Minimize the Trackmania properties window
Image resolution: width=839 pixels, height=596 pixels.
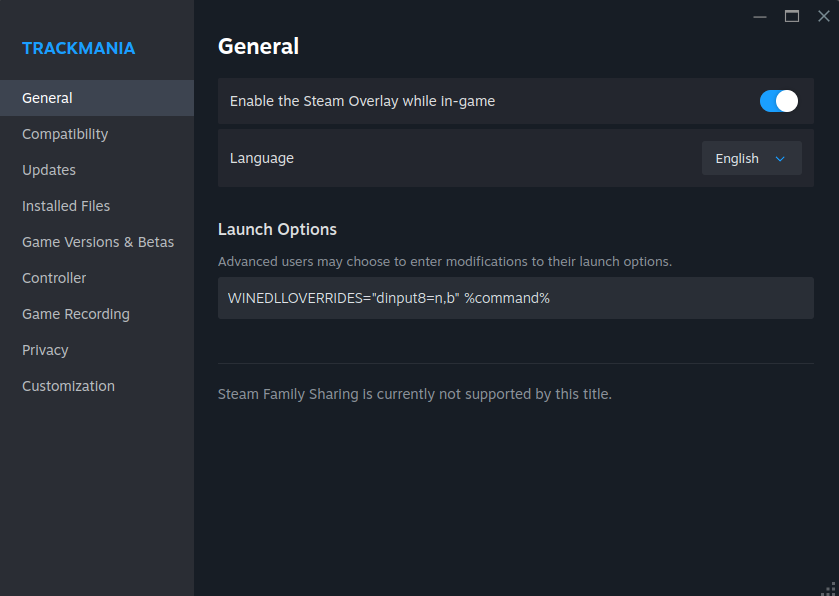tap(760, 17)
